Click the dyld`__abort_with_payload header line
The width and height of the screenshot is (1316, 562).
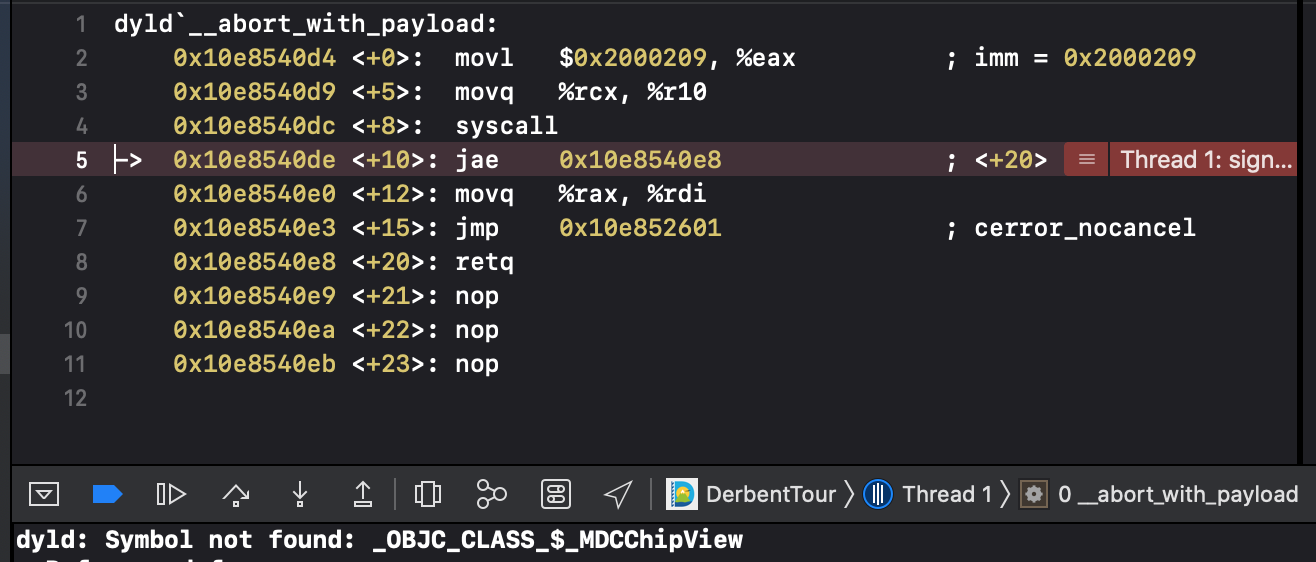coord(306,24)
